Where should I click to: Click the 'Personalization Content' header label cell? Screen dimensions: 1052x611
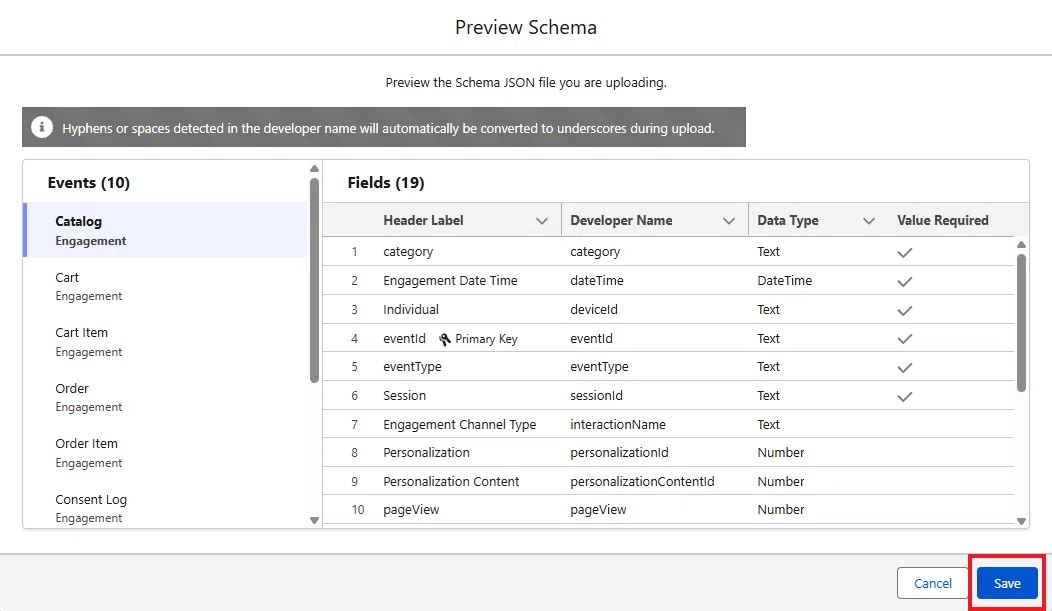pyautogui.click(x=451, y=482)
